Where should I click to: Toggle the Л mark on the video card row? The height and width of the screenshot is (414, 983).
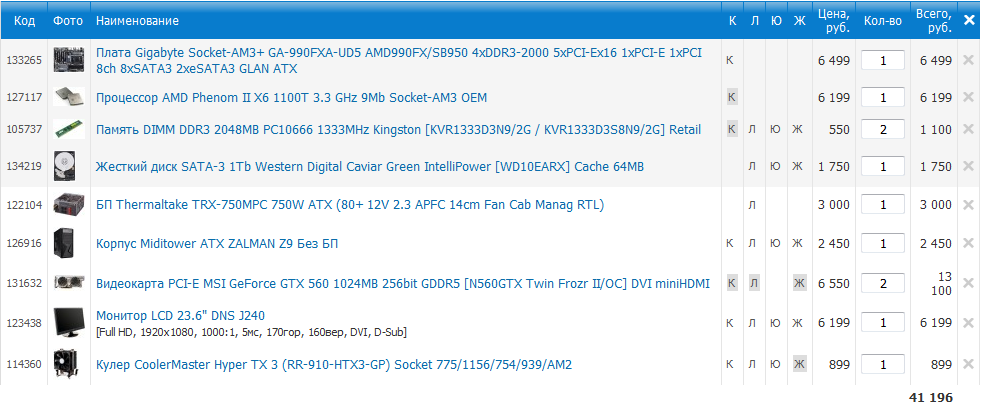tap(753, 283)
